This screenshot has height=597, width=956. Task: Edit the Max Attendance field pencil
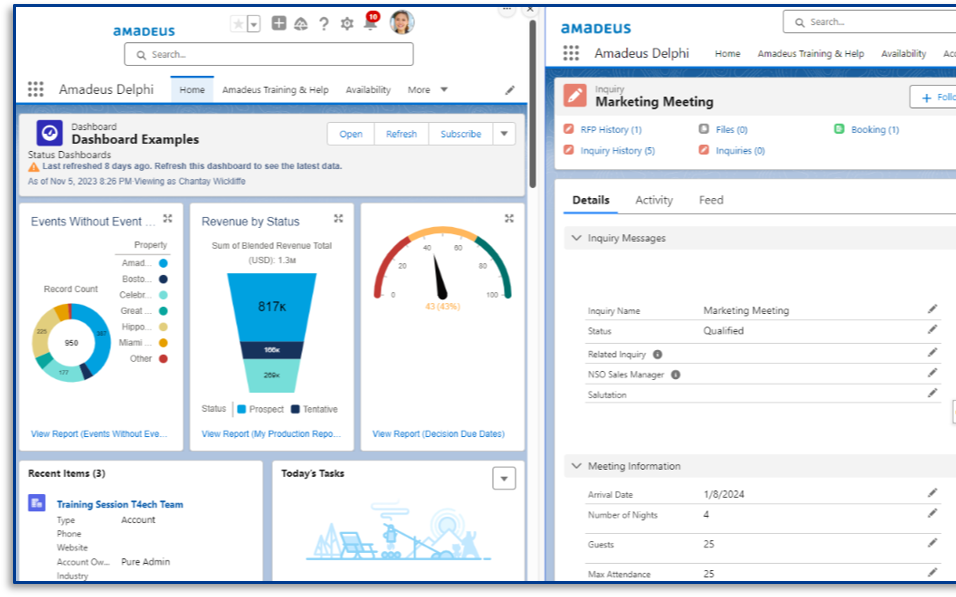pyautogui.click(x=932, y=572)
